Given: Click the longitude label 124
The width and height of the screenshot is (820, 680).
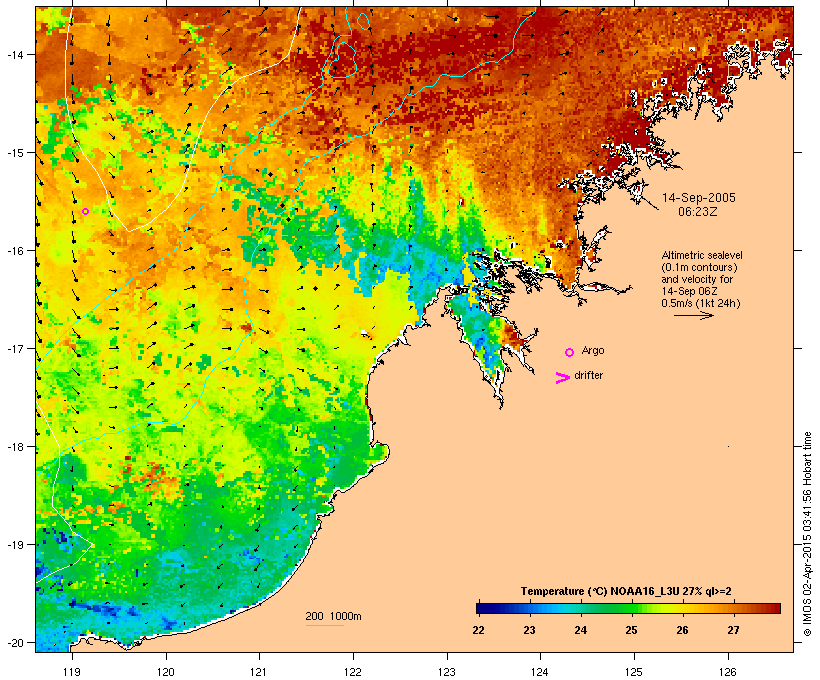Looking at the screenshot, I should point(540,672).
